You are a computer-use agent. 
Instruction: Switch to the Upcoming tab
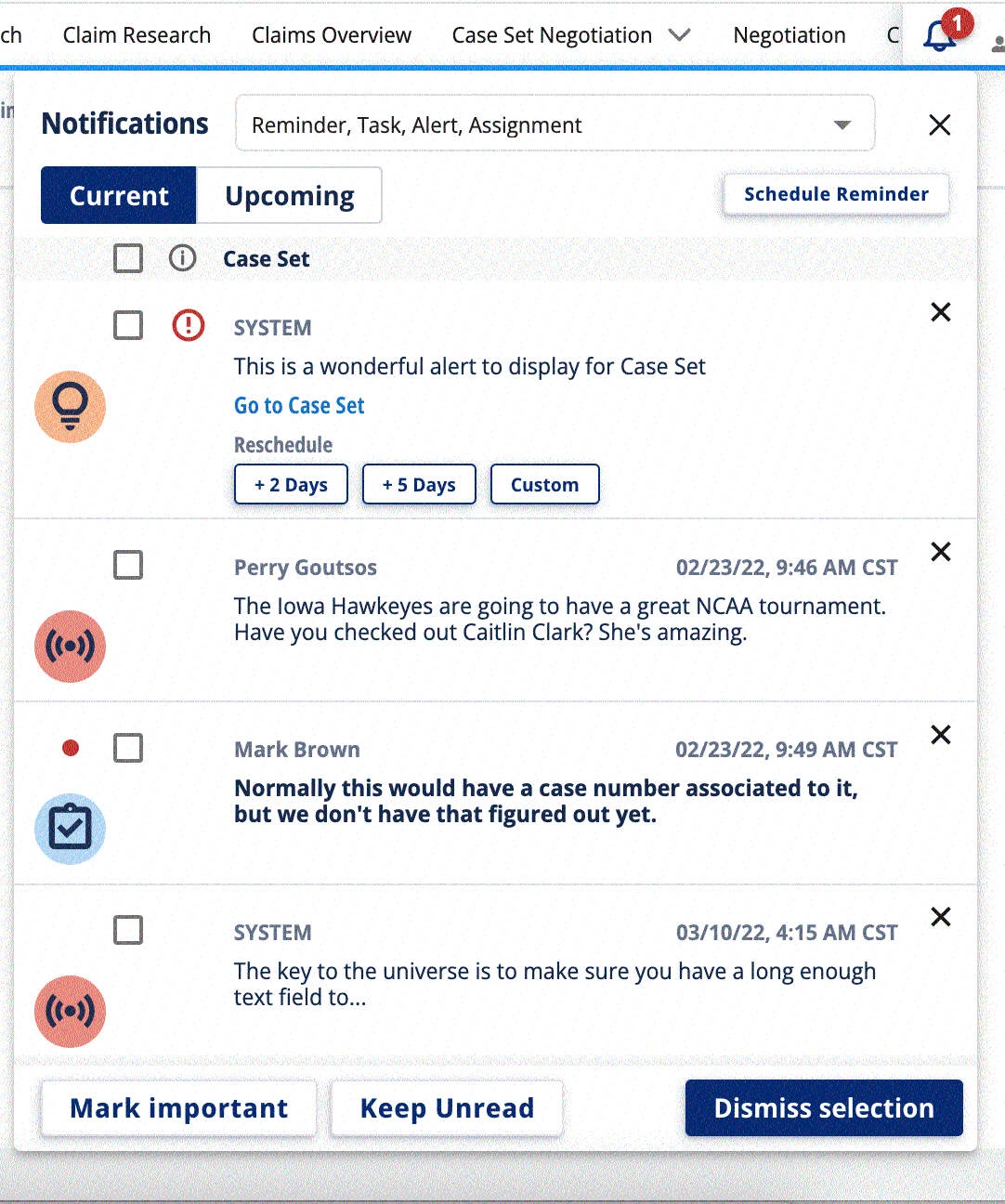pos(289,195)
